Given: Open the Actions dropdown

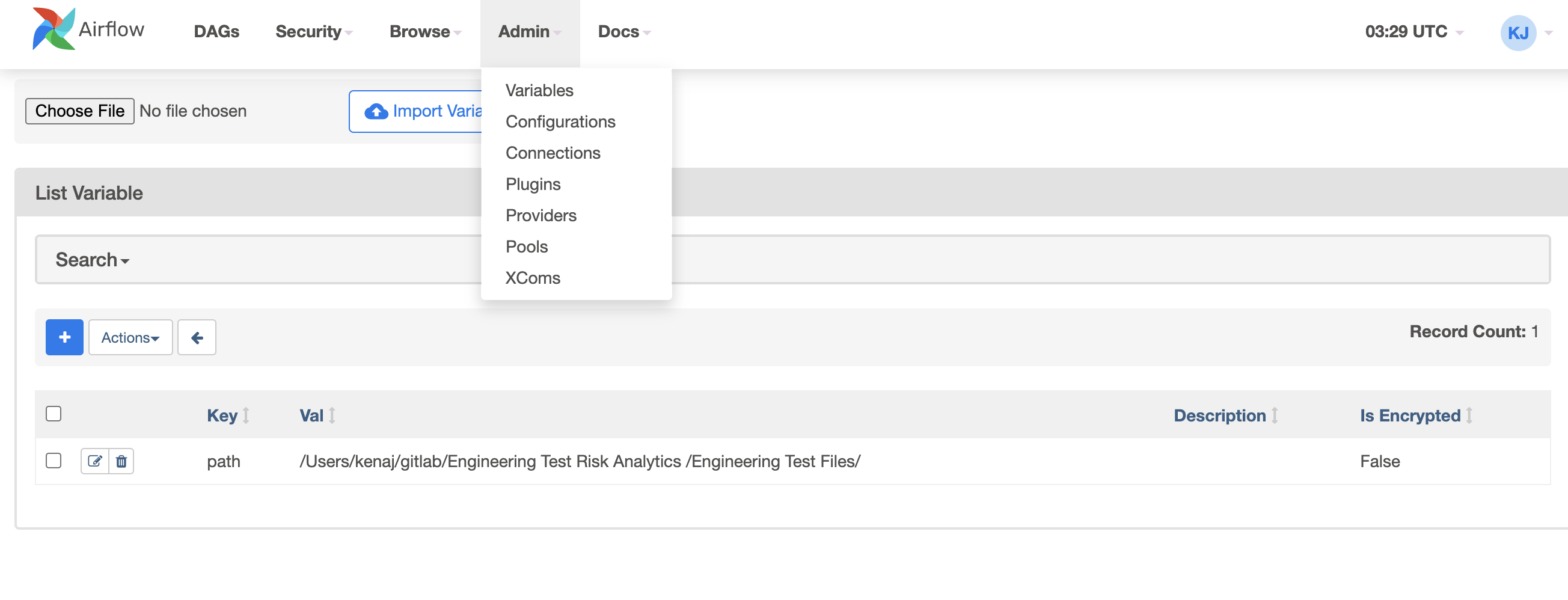Looking at the screenshot, I should [x=130, y=337].
